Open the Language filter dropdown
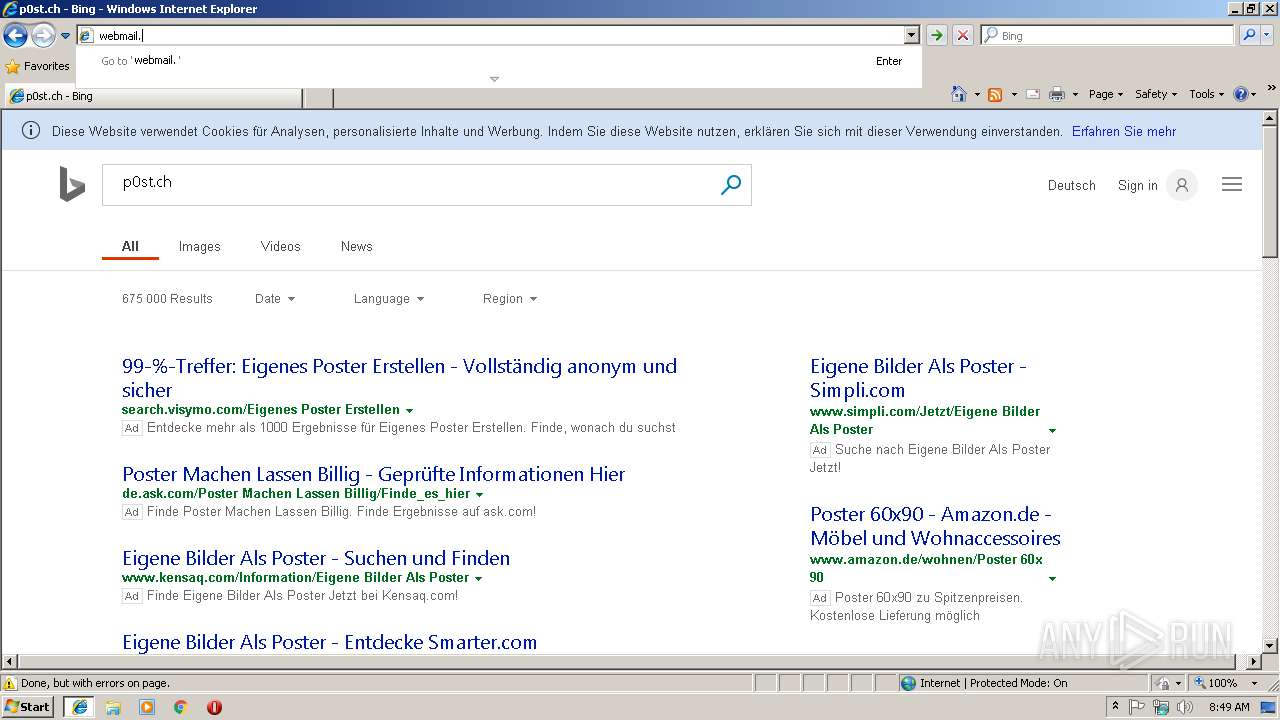This screenshot has width=1280, height=720. tap(389, 298)
